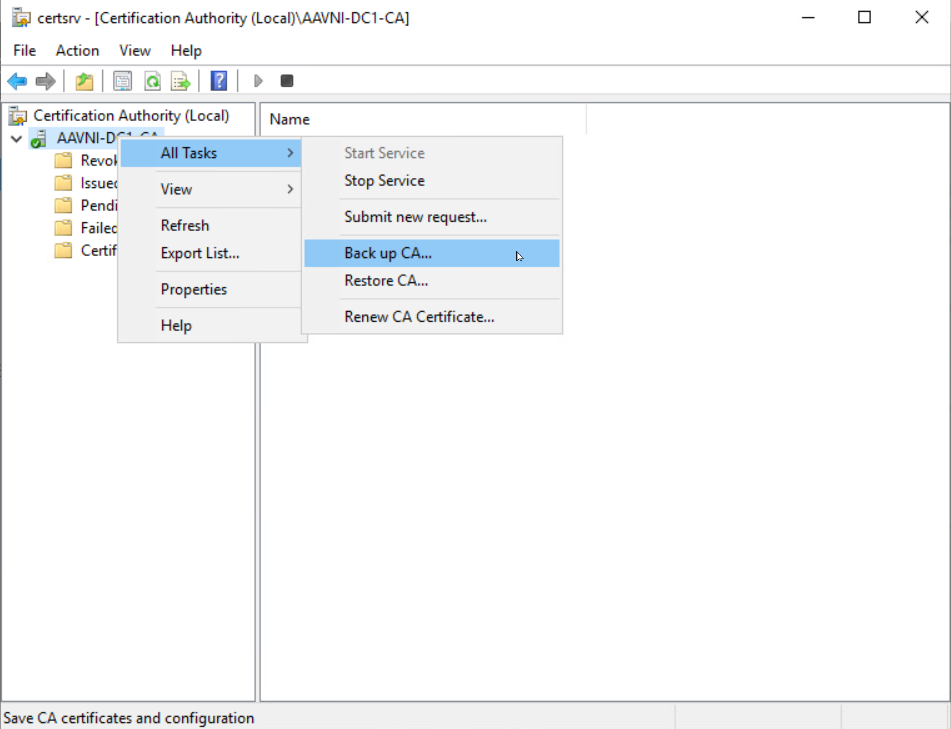The width and height of the screenshot is (951, 729).
Task: Open the View submenu
Action: [176, 188]
